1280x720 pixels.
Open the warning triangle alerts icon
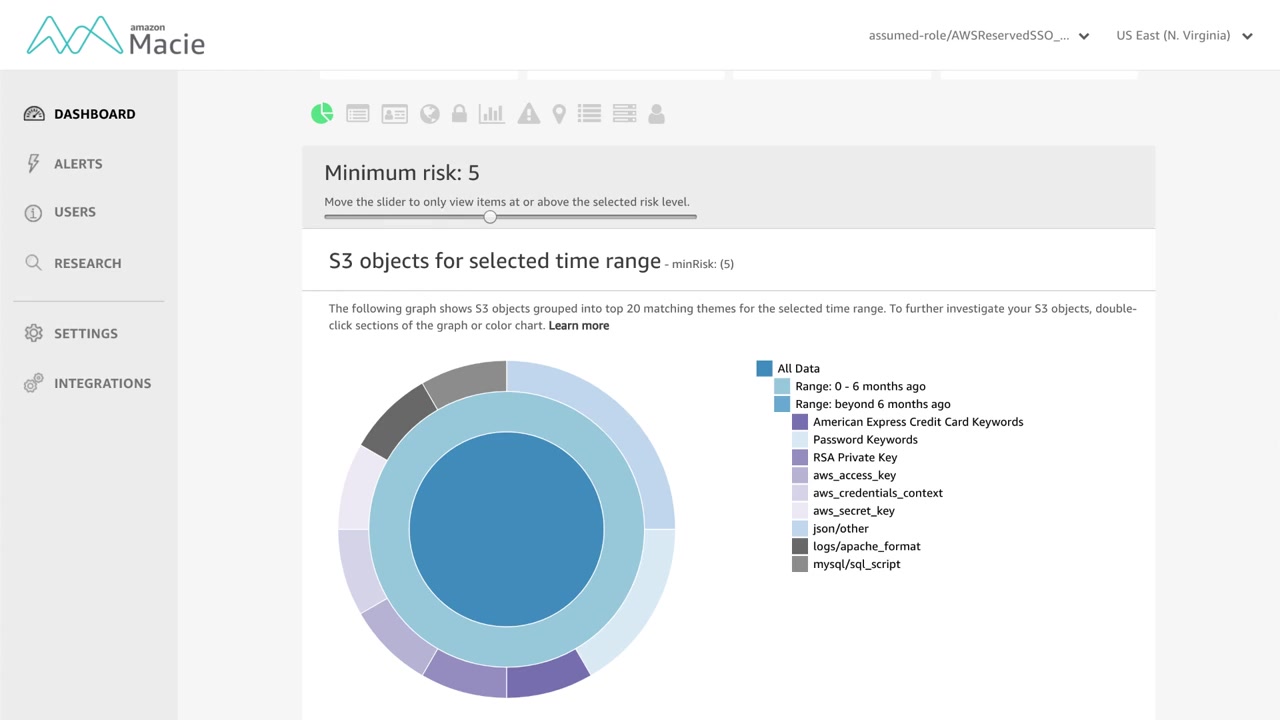point(528,114)
